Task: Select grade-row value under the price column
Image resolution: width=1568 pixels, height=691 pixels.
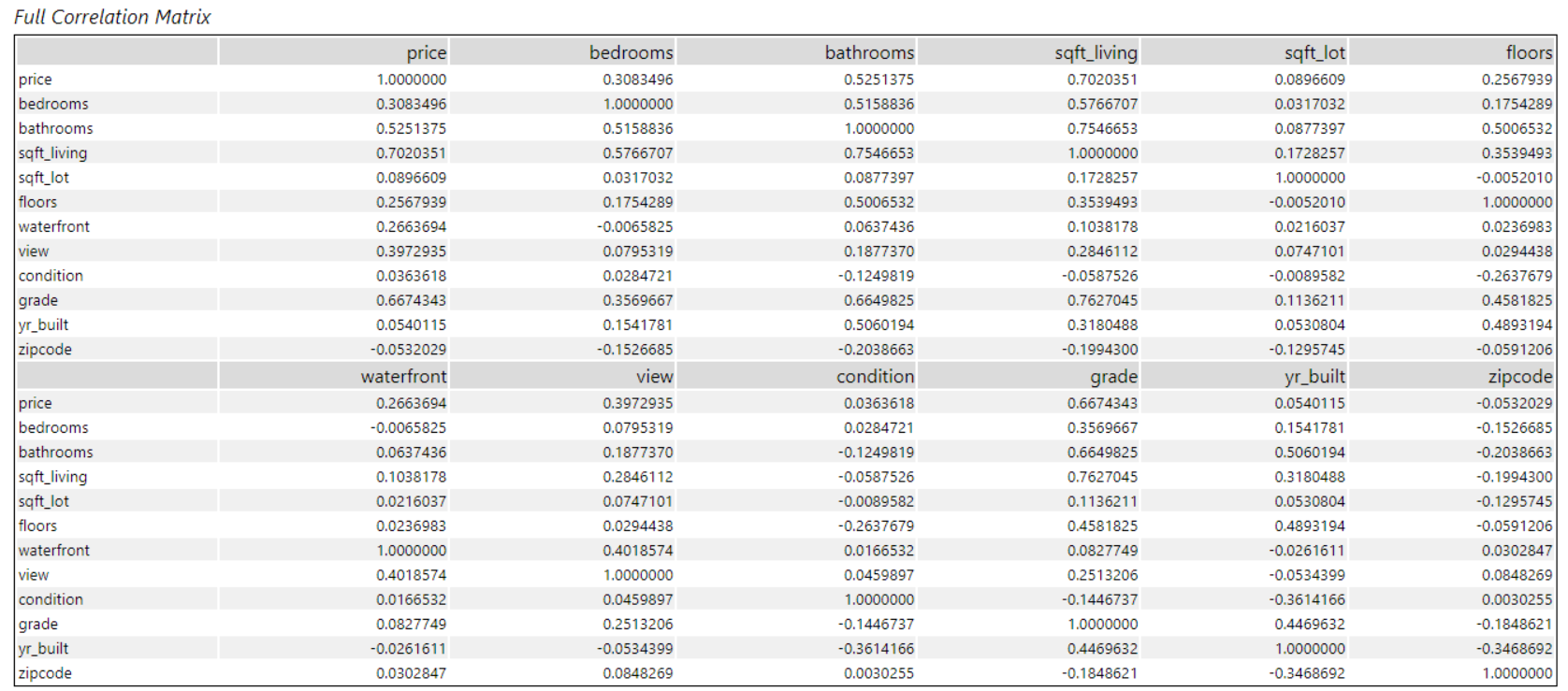Action: click(411, 300)
